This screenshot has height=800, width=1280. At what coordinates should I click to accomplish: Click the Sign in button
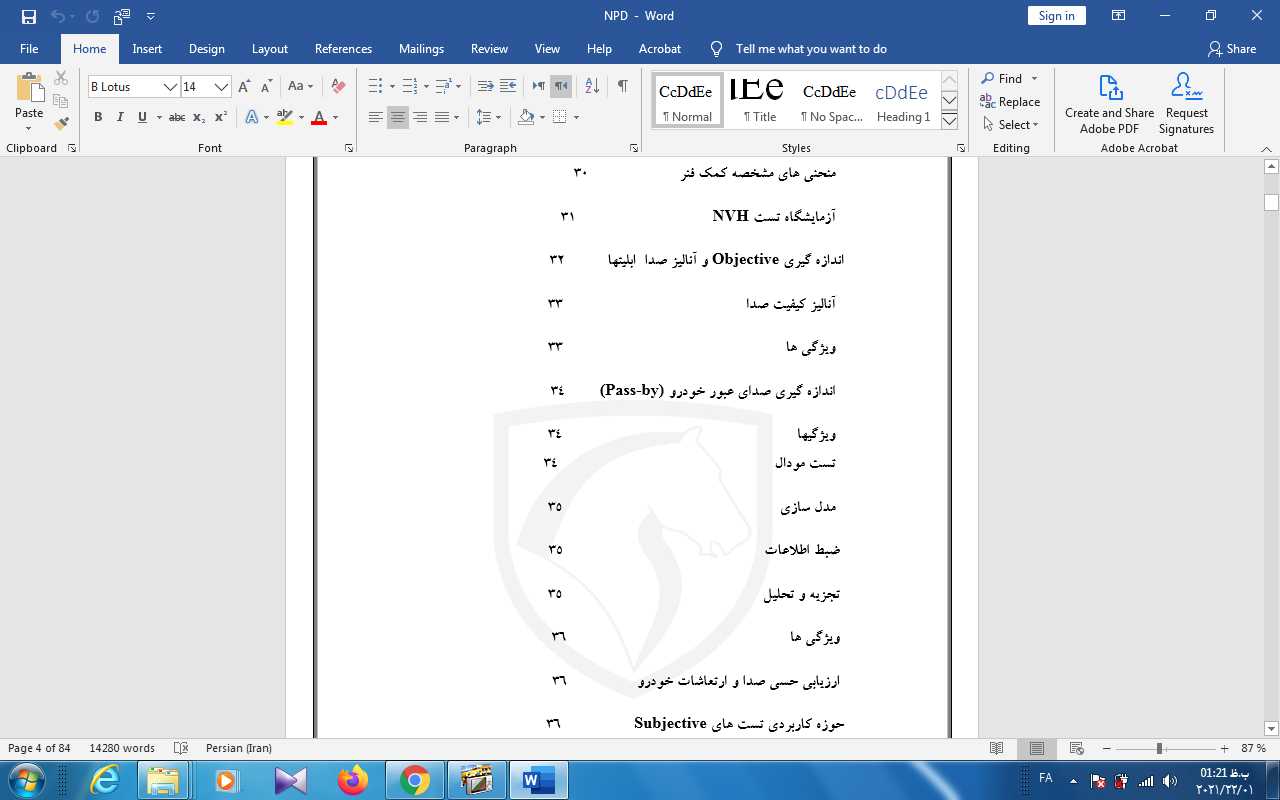1056,16
